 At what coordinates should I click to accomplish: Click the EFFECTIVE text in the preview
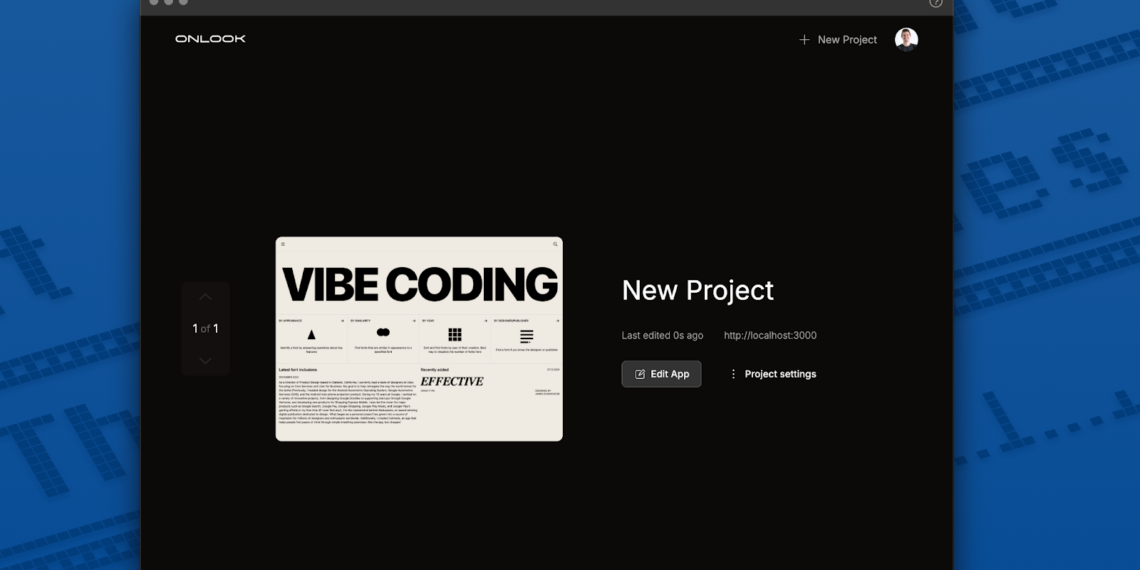coord(451,381)
